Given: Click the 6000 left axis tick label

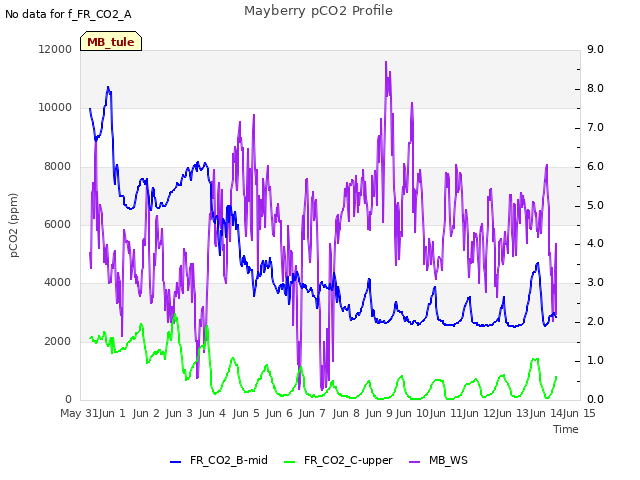Looking at the screenshot, I should [x=58, y=224].
